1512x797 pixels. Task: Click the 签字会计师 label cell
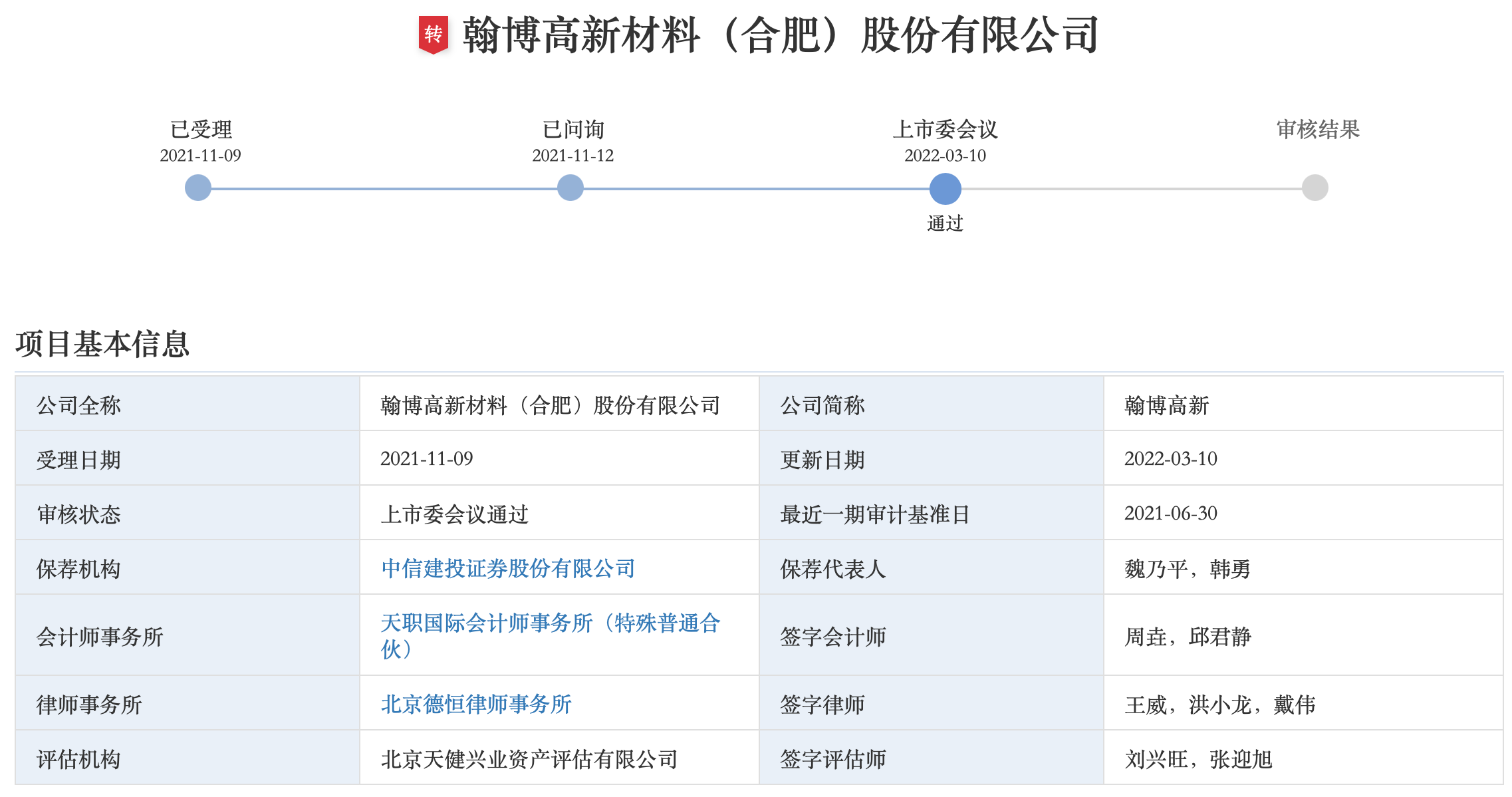tap(932, 635)
